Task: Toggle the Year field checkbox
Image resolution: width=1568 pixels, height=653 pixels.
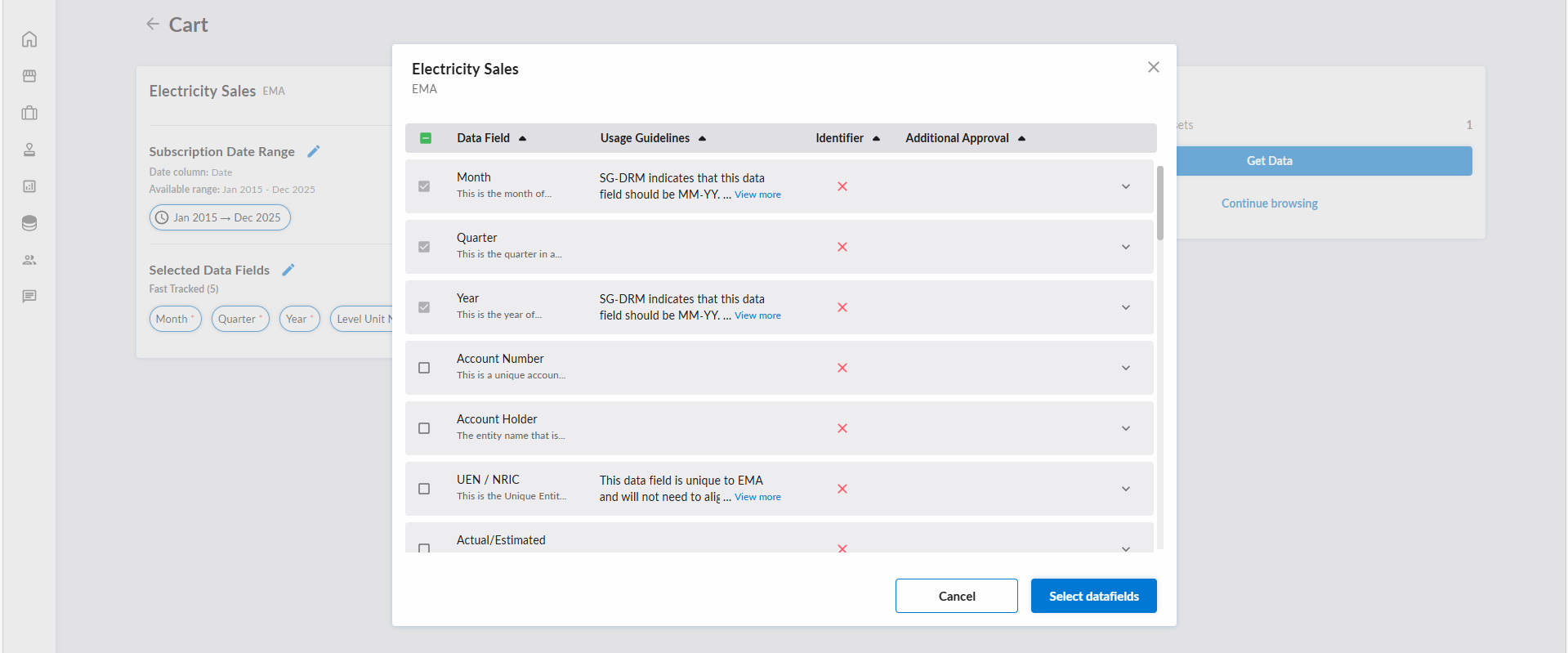Action: tap(424, 307)
